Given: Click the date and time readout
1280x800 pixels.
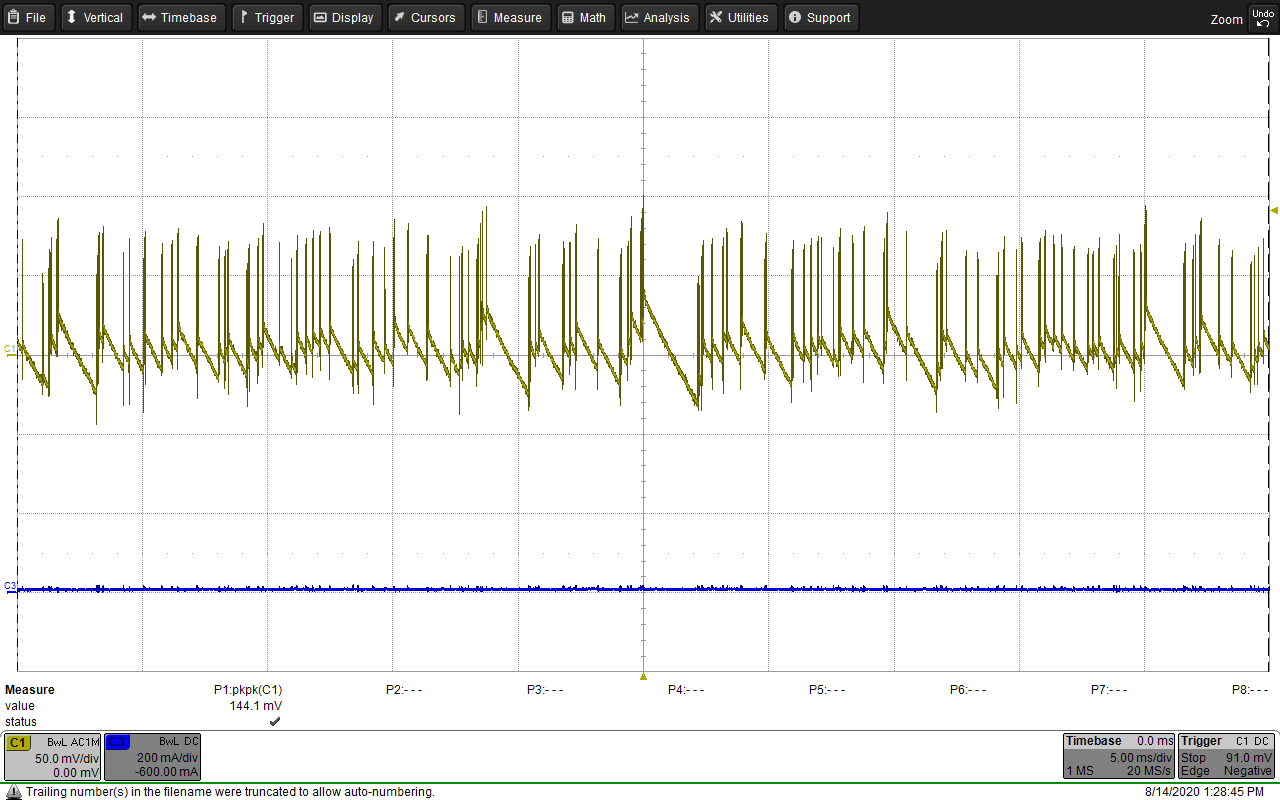Looking at the screenshot, I should [1204, 792].
